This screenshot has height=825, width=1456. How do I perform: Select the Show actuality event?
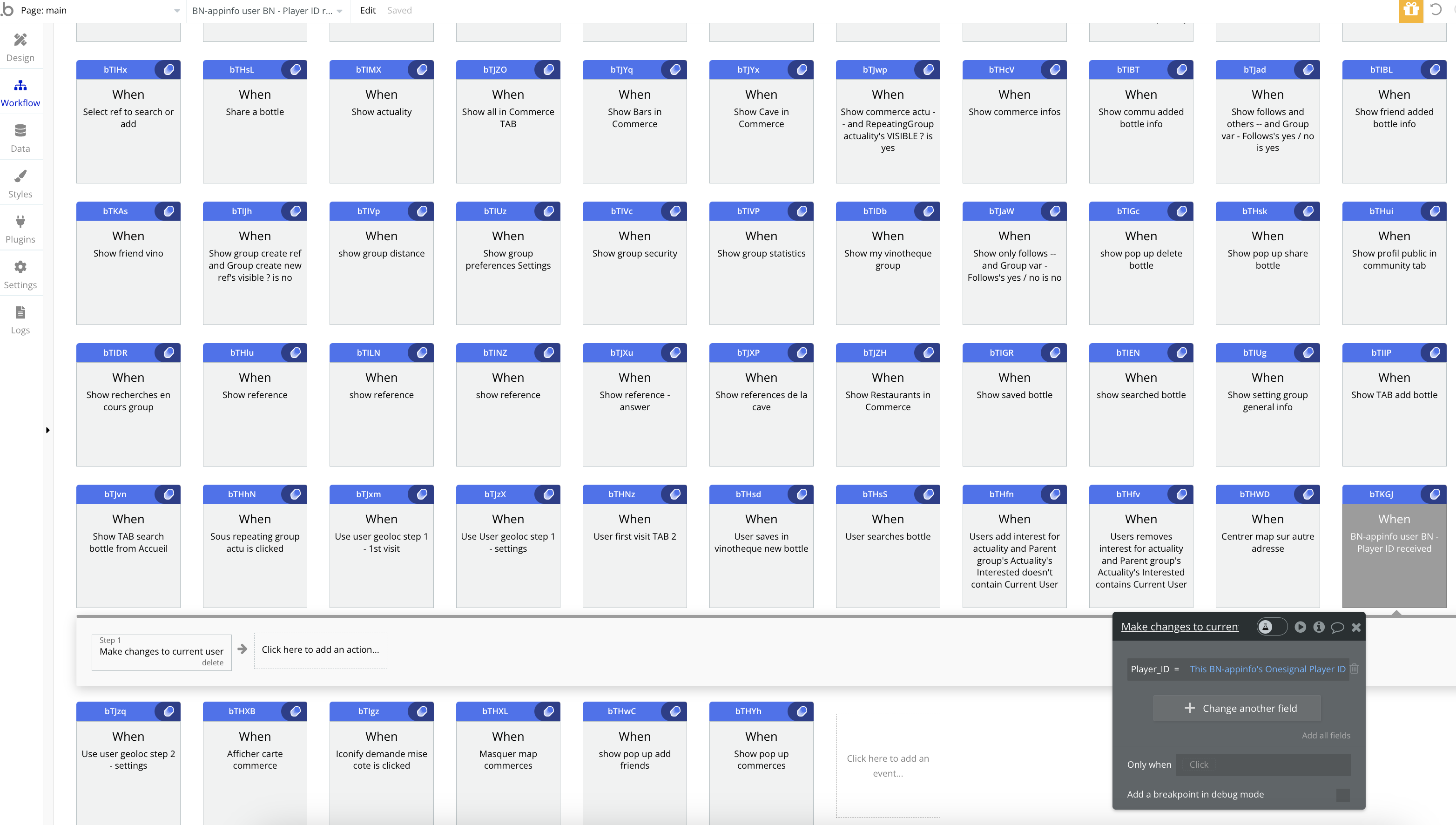(382, 122)
